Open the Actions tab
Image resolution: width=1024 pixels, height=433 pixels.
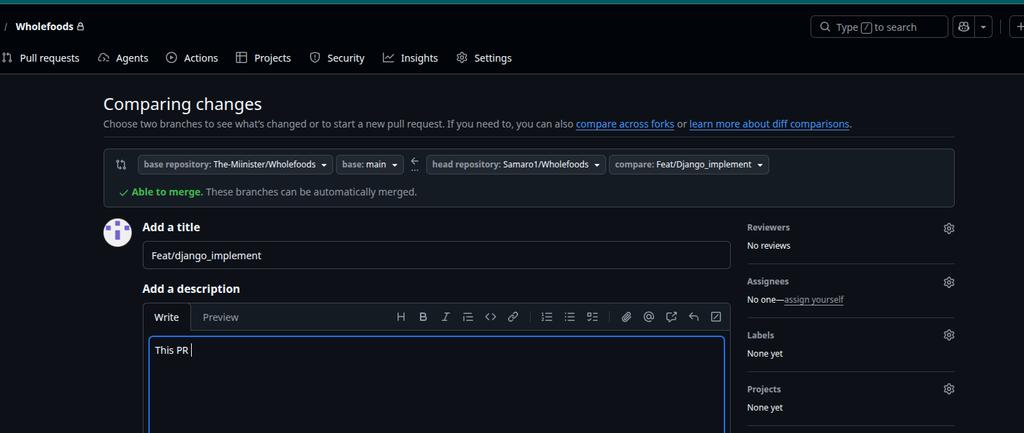coord(192,58)
